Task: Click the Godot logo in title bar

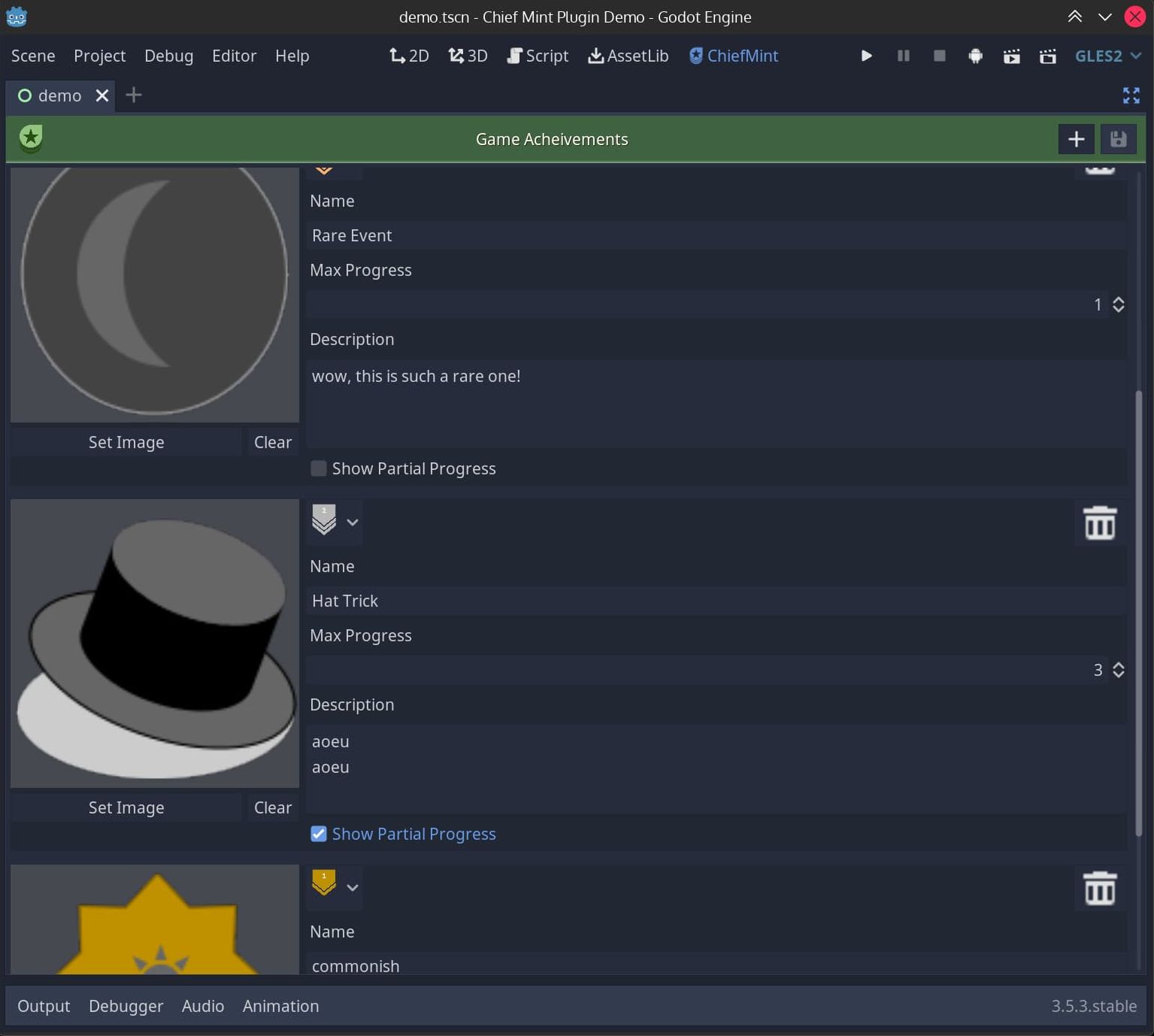Action: 17,17
